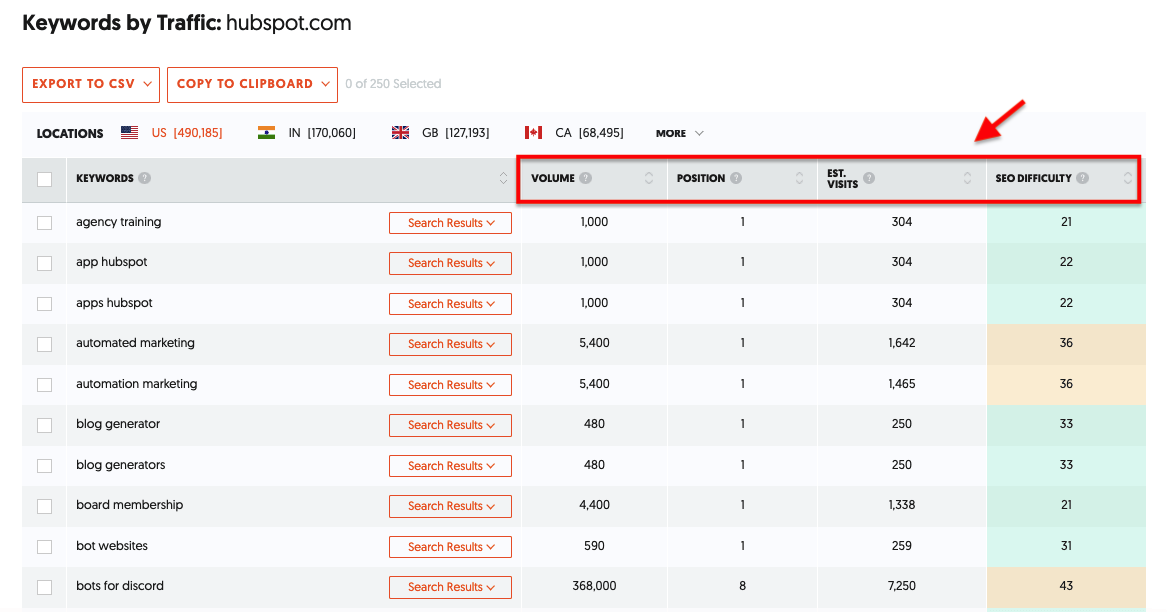This screenshot has width=1169, height=612.
Task: Sort by SEO Difficulty using sort arrows
Action: pyautogui.click(x=1128, y=179)
